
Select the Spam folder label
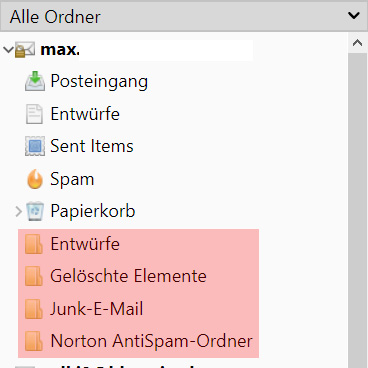click(72, 180)
